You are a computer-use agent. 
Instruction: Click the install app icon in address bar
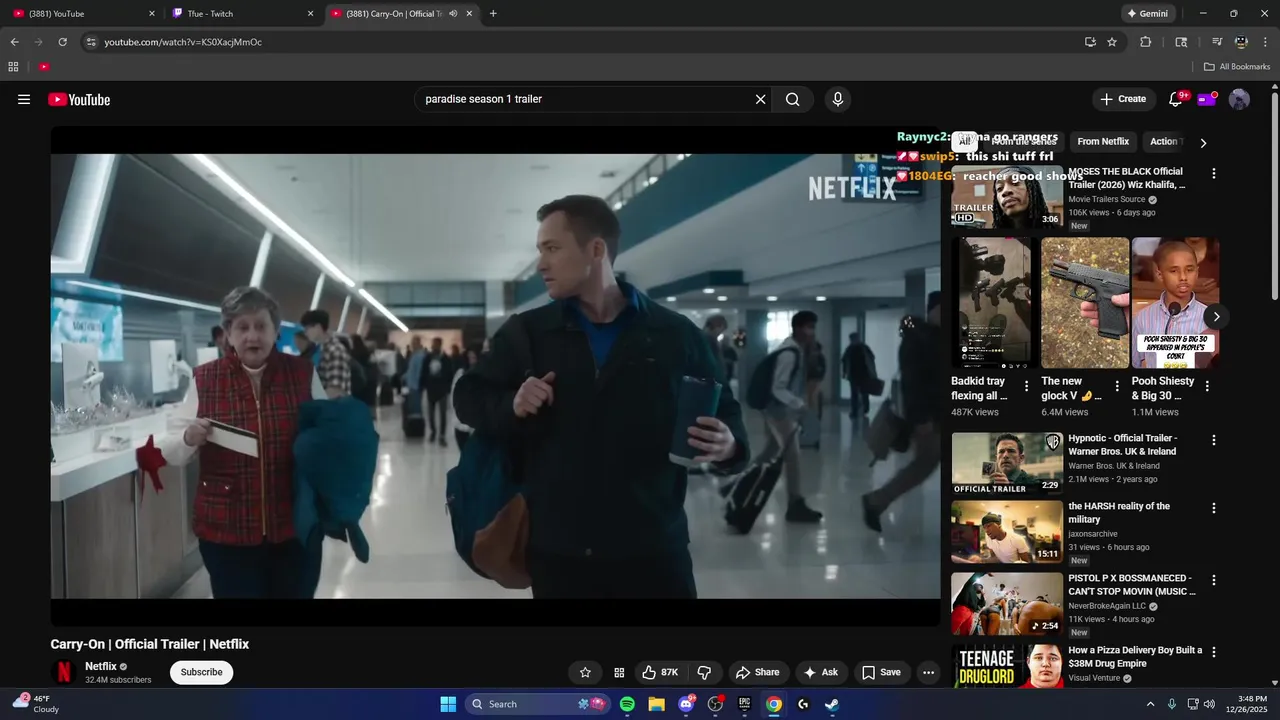pyautogui.click(x=1090, y=42)
